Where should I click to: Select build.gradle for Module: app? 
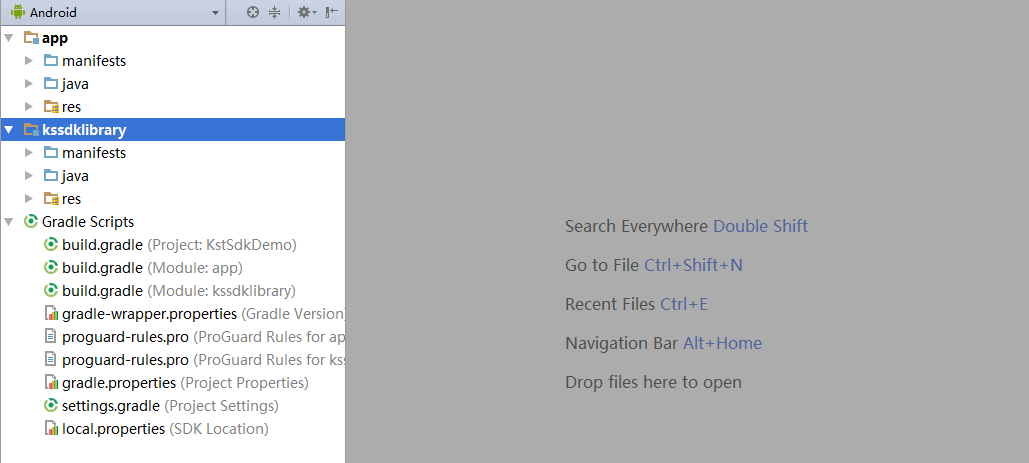[102, 268]
